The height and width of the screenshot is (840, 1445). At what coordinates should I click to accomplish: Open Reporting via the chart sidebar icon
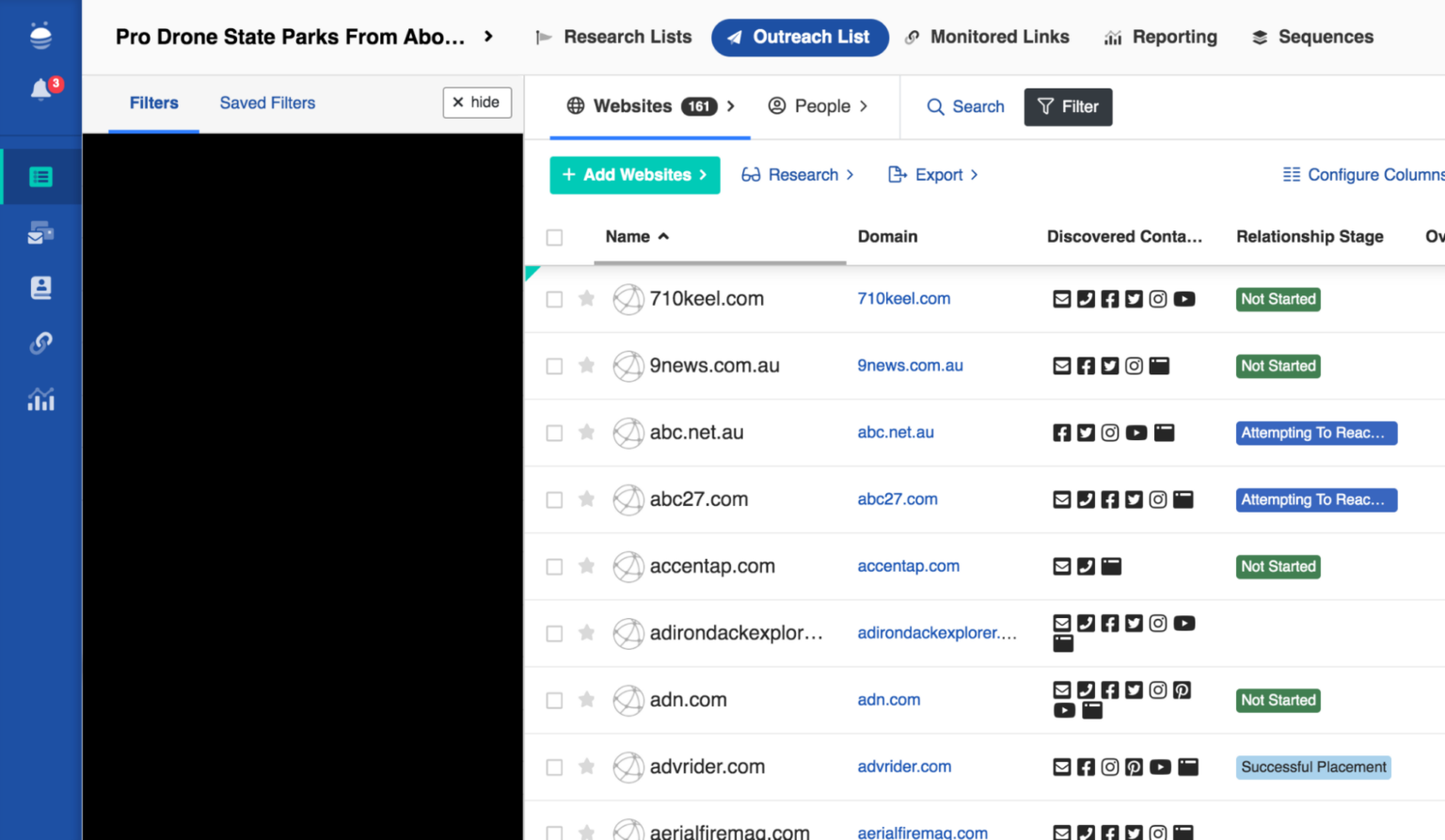click(x=40, y=399)
